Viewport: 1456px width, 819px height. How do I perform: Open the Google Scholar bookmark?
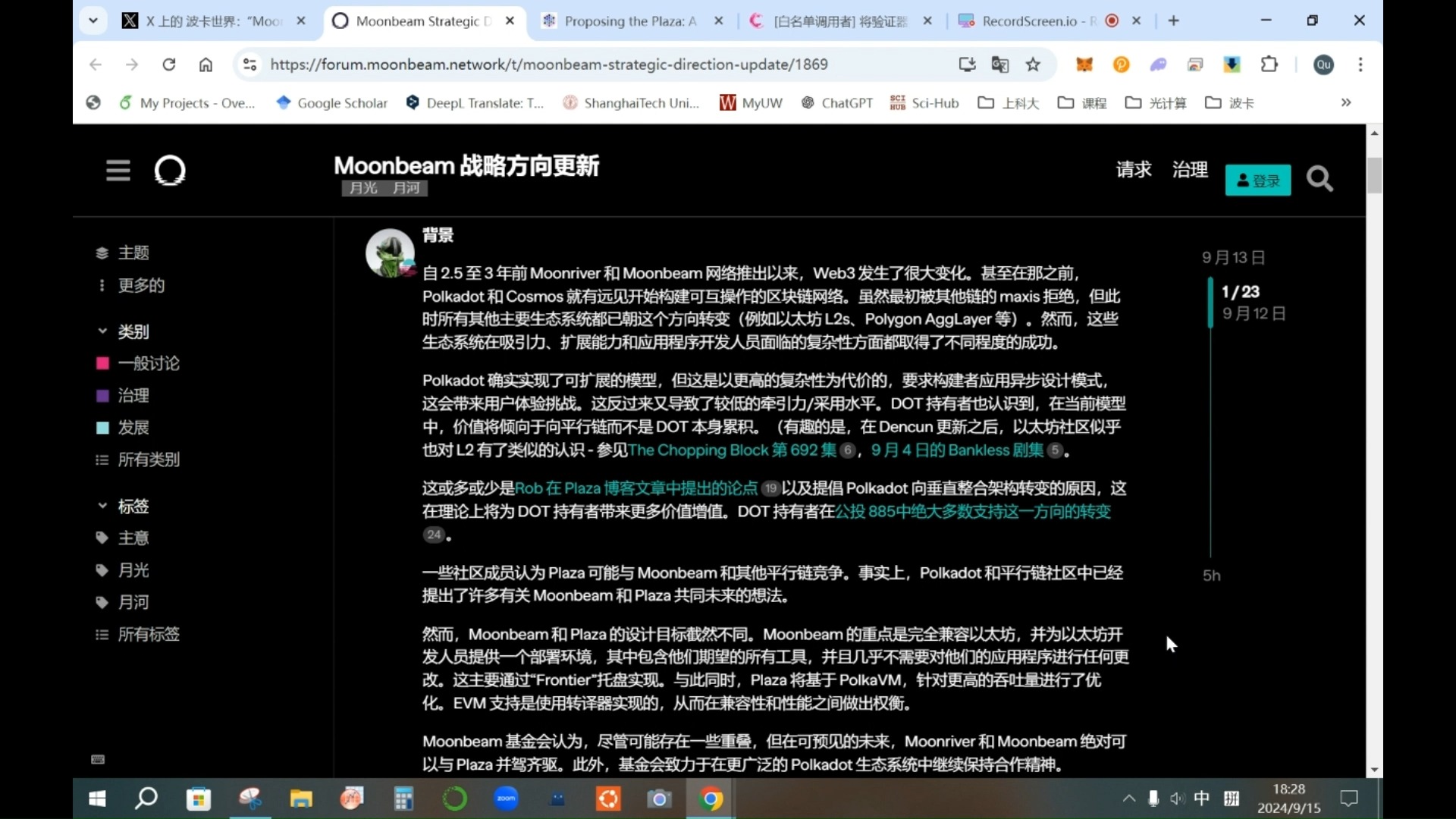[x=332, y=102]
